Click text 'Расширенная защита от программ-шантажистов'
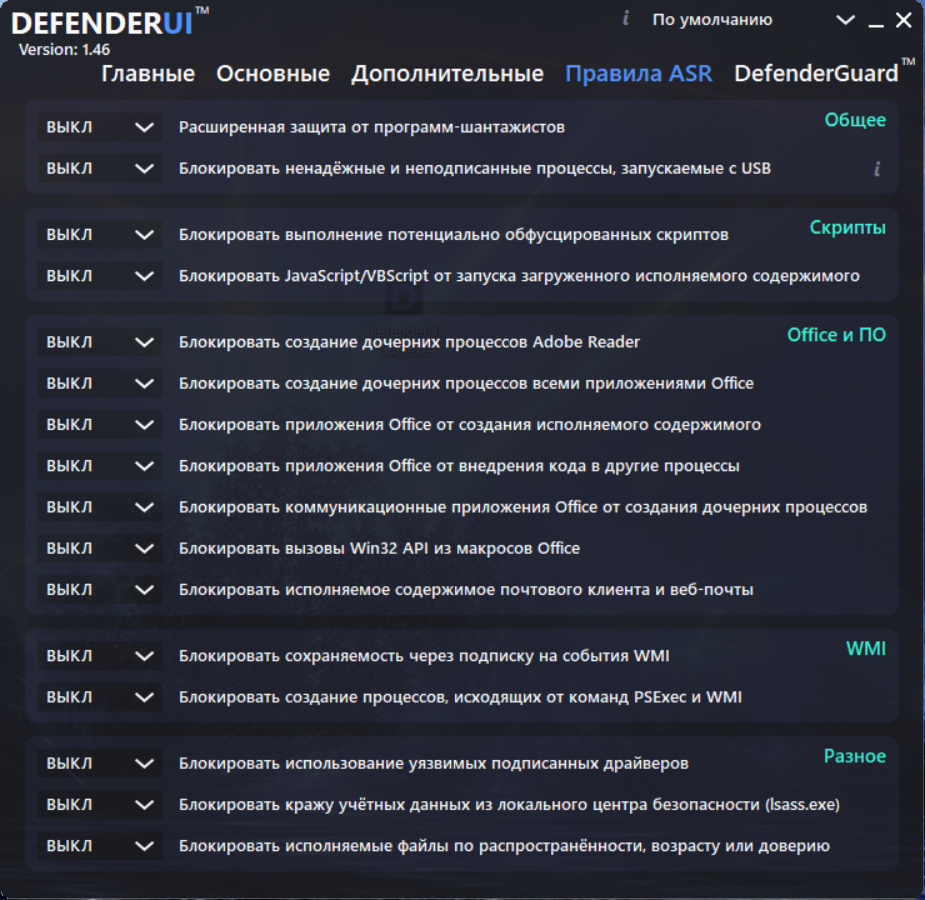This screenshot has width=925, height=900. (x=372, y=127)
